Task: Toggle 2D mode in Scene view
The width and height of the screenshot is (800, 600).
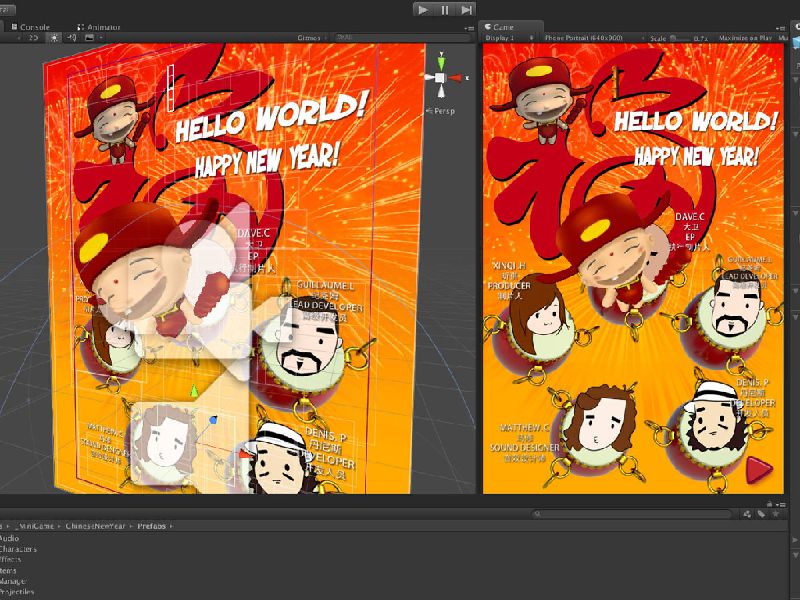Action: pyautogui.click(x=33, y=38)
